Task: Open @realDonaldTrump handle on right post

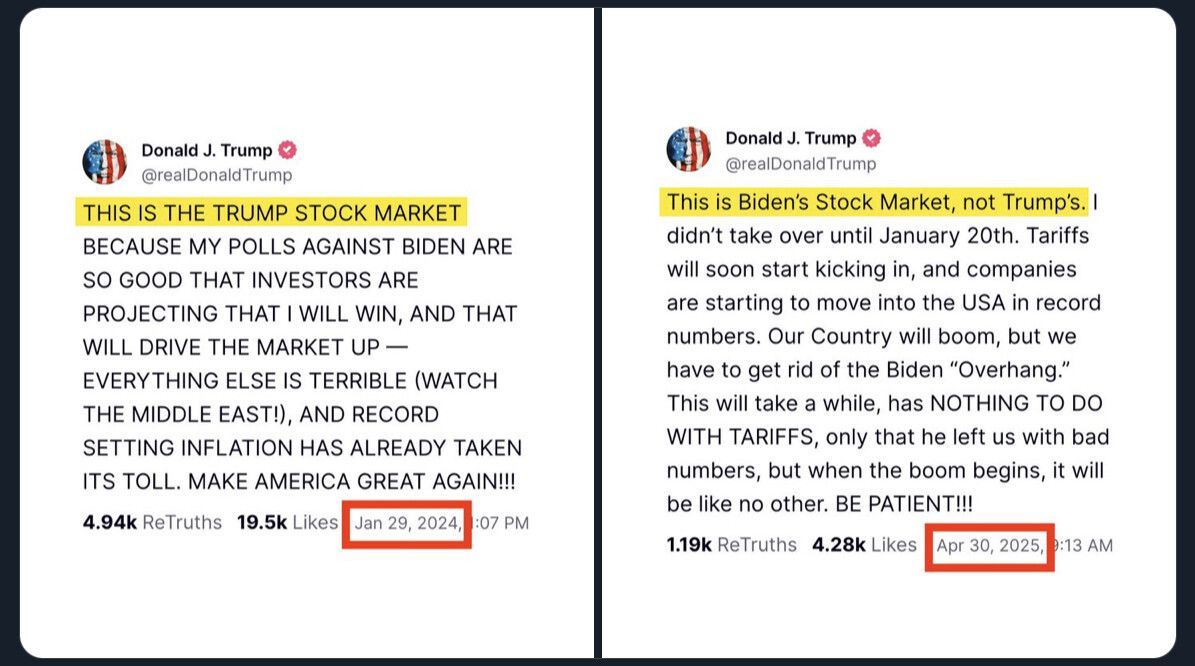Action: (800, 164)
